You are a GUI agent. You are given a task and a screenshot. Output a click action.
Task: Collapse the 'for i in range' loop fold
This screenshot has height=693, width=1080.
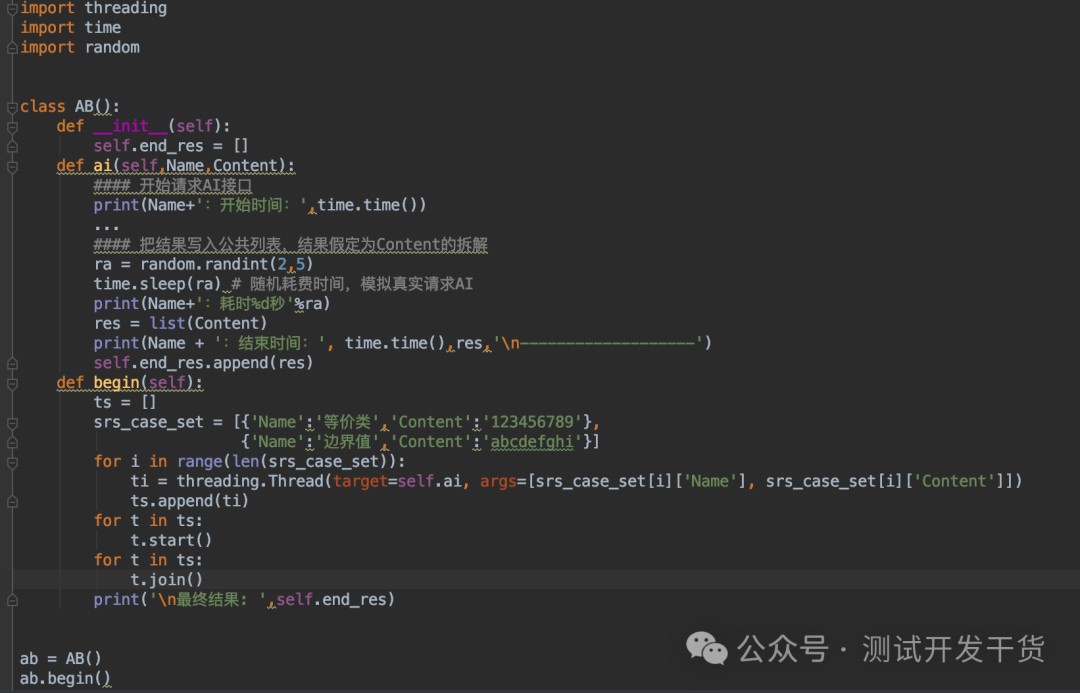pyautogui.click(x=12, y=463)
